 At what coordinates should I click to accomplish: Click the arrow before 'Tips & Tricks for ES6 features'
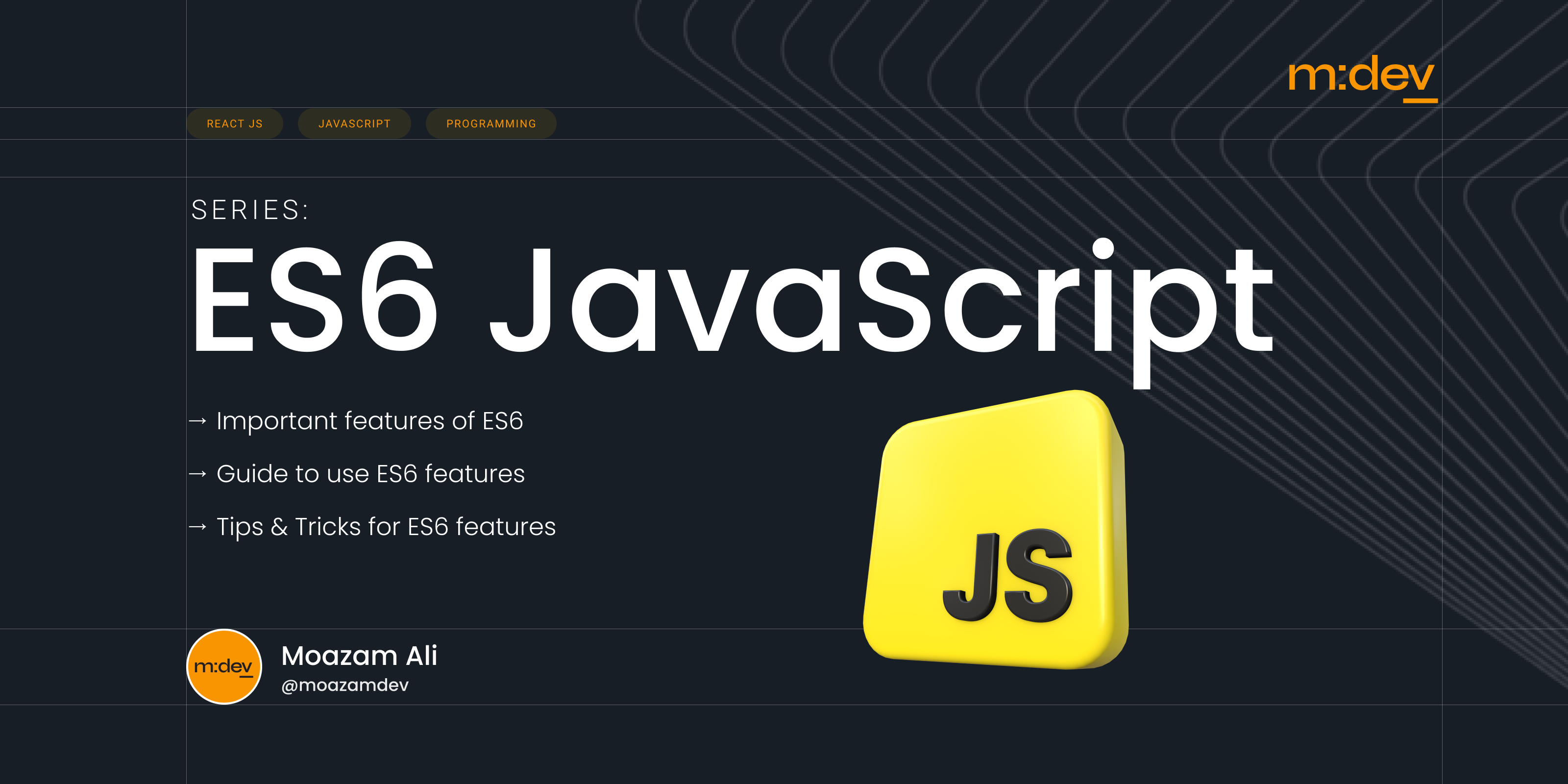(x=198, y=527)
